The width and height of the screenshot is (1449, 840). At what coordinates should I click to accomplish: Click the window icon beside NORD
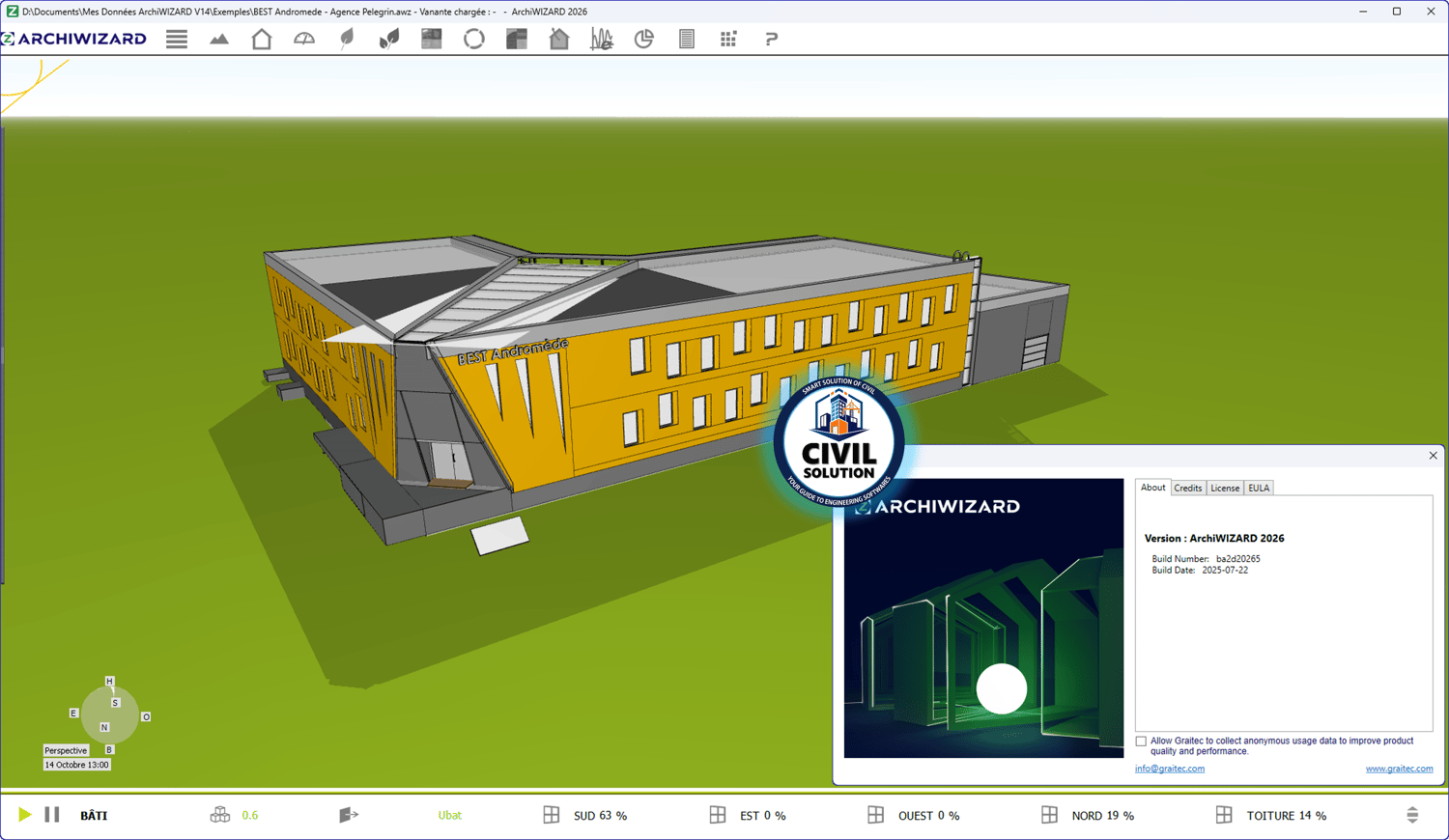click(x=1050, y=815)
